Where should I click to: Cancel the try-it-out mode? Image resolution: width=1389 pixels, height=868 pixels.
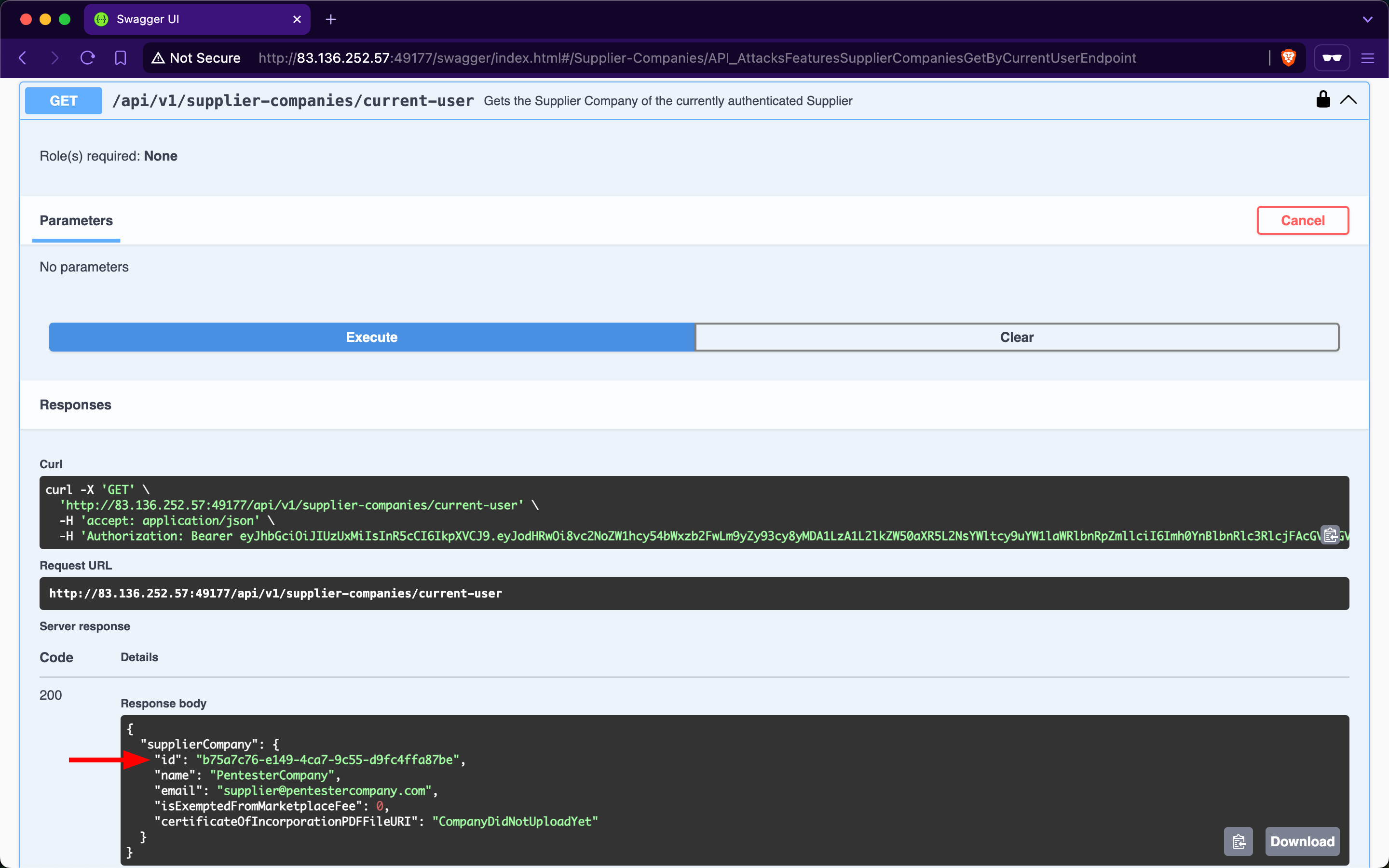(1302, 220)
